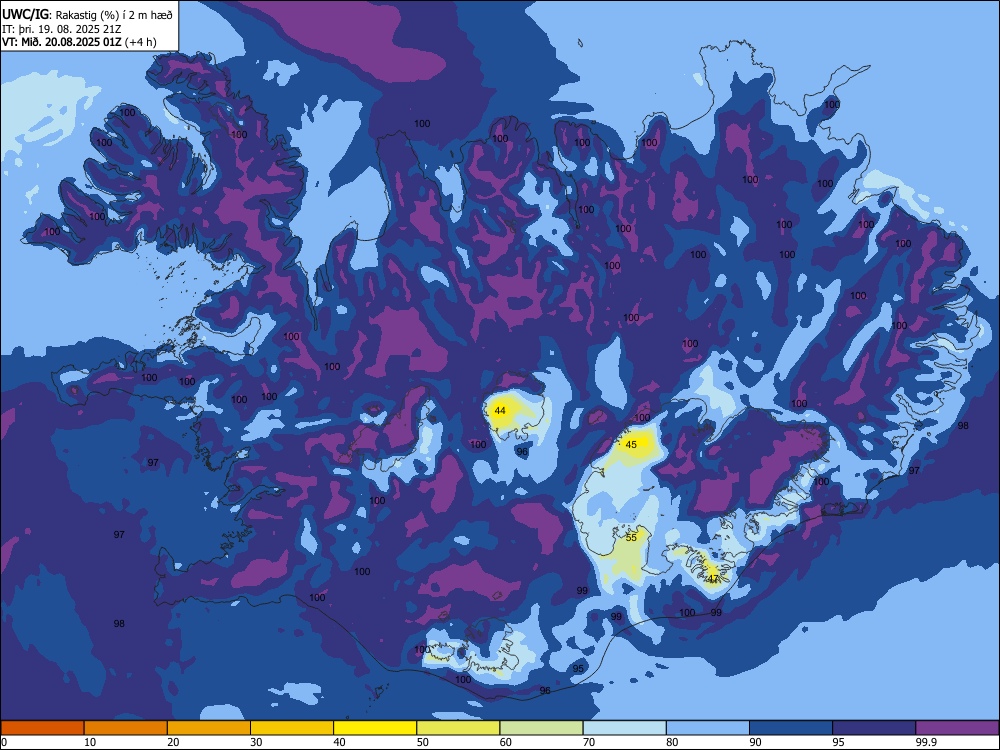This screenshot has width=1000, height=750.
Task: Click the legend tick label 60
Action: pyautogui.click(x=506, y=742)
